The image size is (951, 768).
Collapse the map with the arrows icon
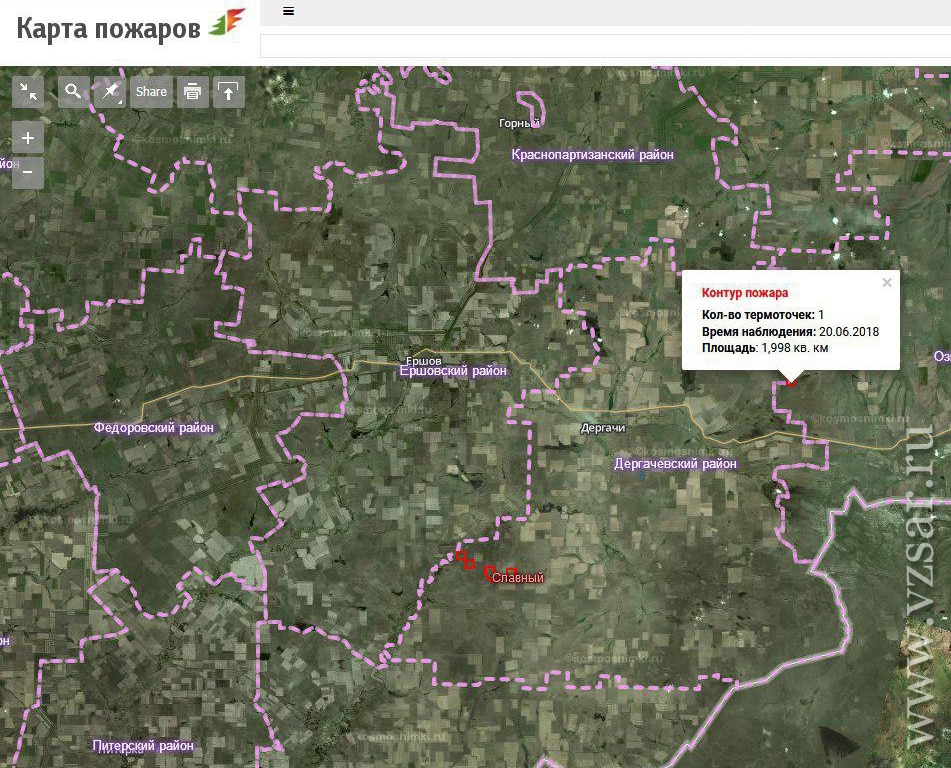[29, 92]
